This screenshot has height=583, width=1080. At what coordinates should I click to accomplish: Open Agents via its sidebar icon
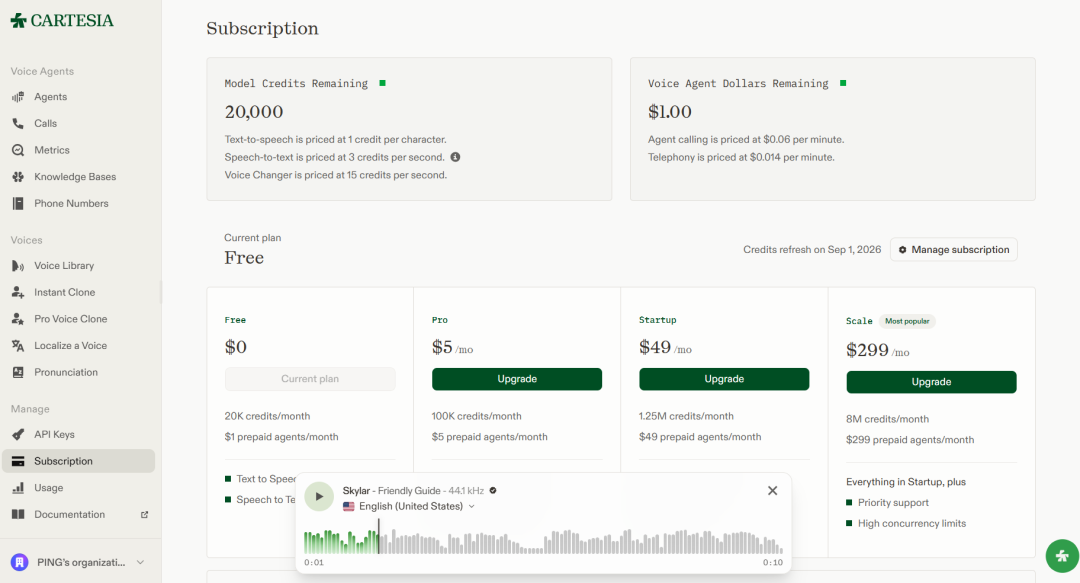point(18,97)
